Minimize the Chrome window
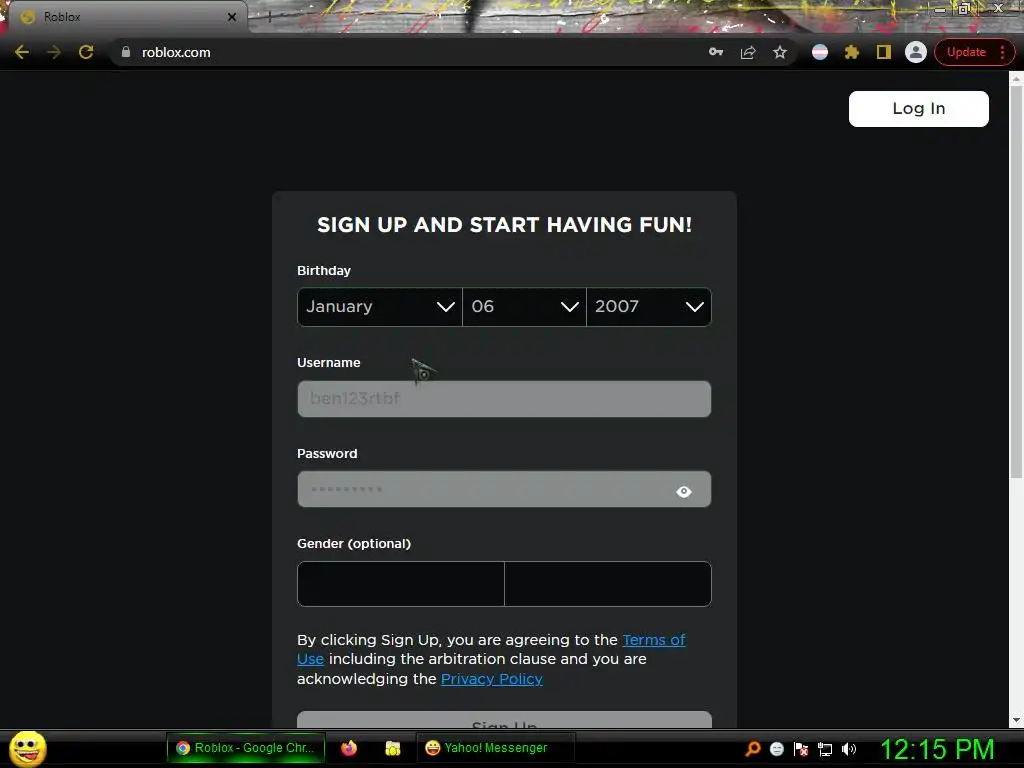The width and height of the screenshot is (1024, 768). pos(940,9)
